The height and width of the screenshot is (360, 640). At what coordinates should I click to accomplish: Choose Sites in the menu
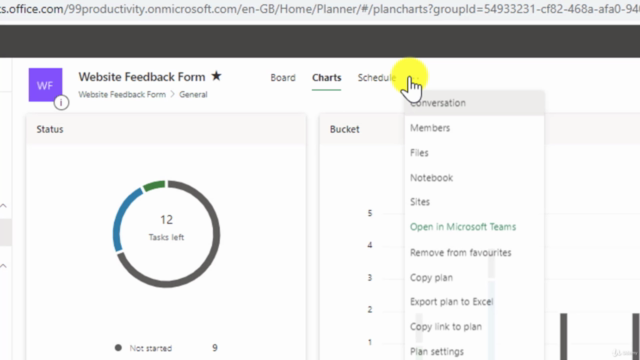coord(474,202)
